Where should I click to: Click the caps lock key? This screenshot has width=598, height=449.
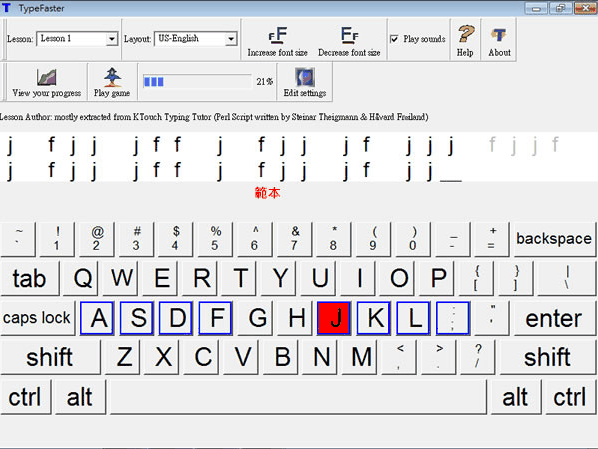tap(37, 318)
